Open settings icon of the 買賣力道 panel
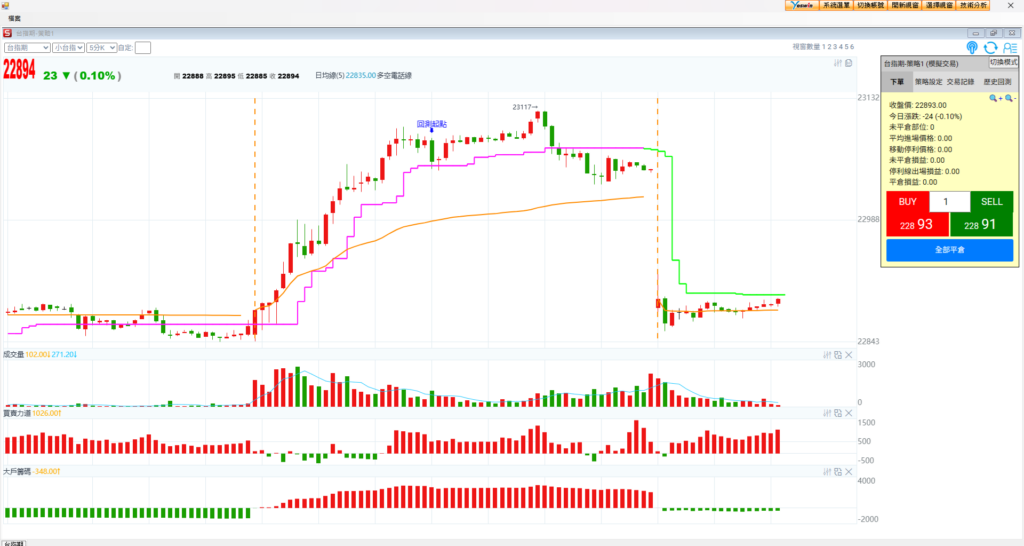This screenshot has width=1024, height=546. coord(827,413)
